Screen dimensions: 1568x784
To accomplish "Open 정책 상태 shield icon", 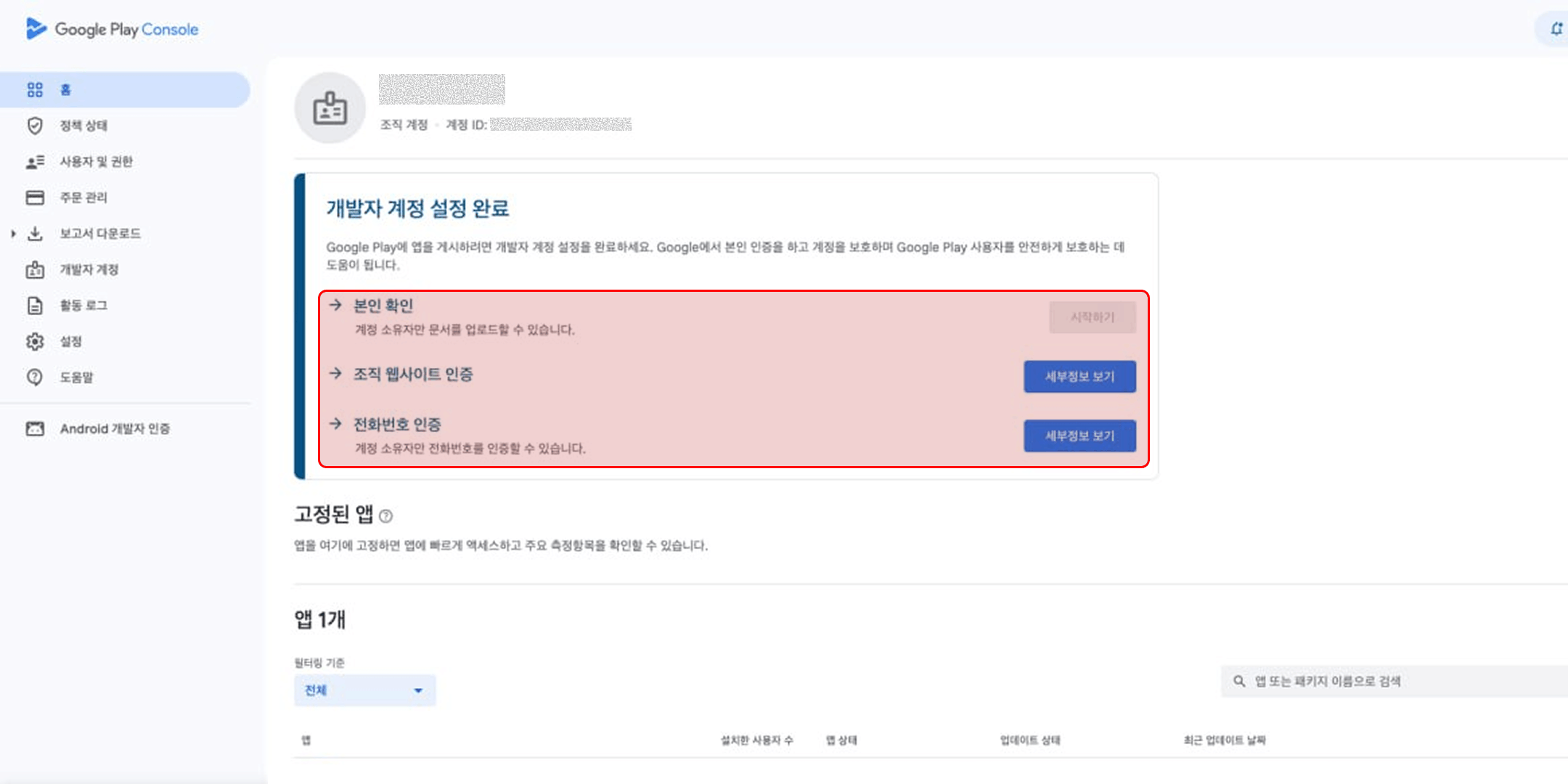I will point(35,126).
